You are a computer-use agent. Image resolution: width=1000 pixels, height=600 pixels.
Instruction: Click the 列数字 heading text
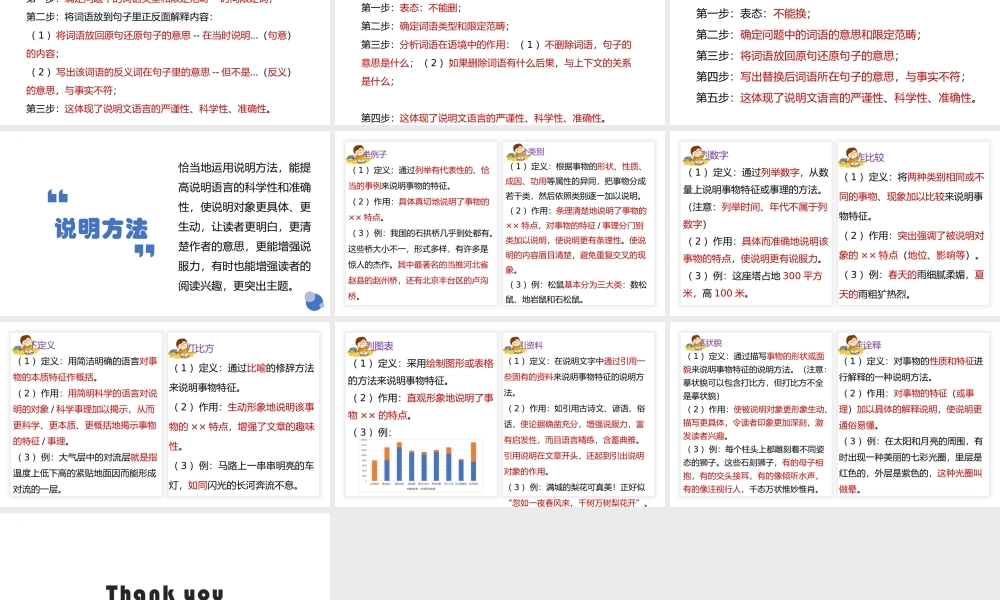tap(713, 154)
